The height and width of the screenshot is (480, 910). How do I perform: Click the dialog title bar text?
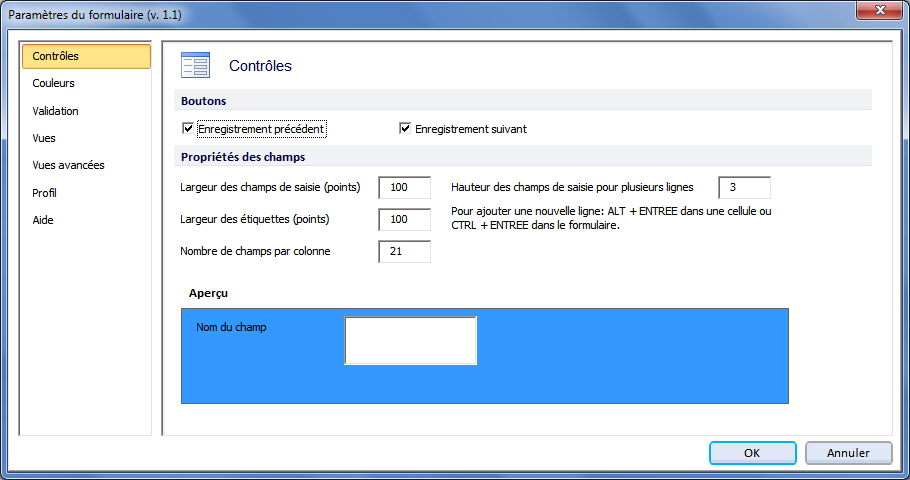(95, 15)
